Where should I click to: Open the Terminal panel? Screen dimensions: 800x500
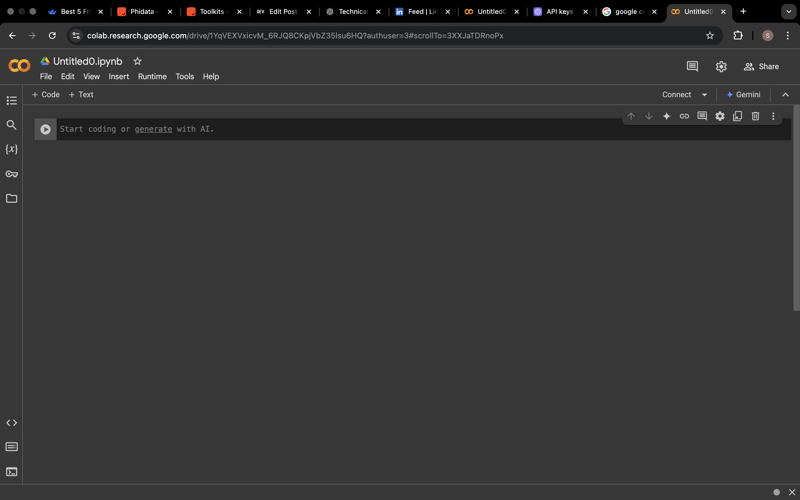[12, 471]
